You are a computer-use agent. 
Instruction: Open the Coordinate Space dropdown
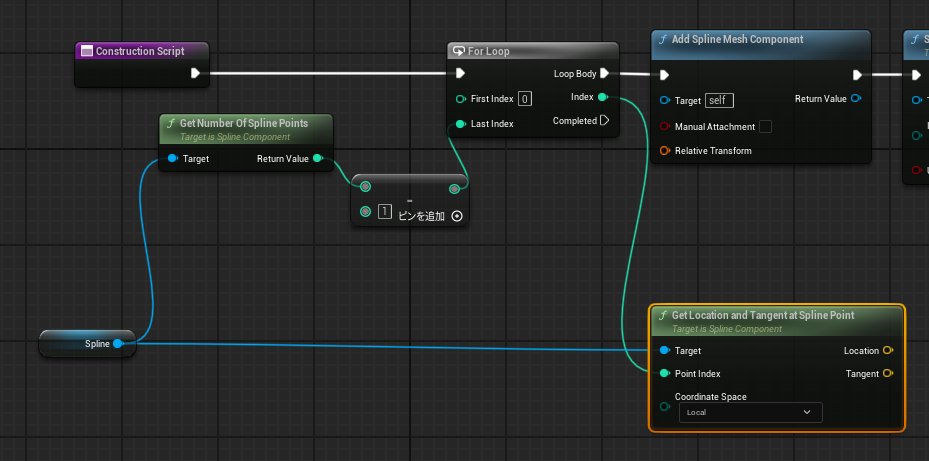point(750,412)
